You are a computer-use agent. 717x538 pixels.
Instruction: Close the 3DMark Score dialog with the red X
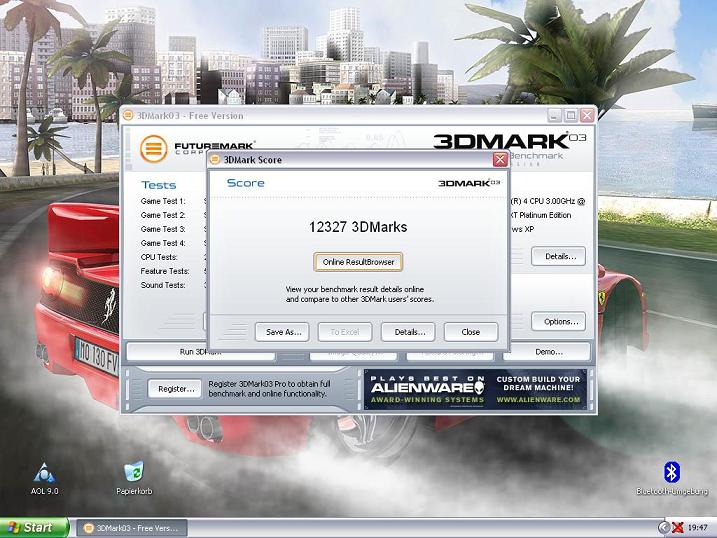click(x=500, y=160)
